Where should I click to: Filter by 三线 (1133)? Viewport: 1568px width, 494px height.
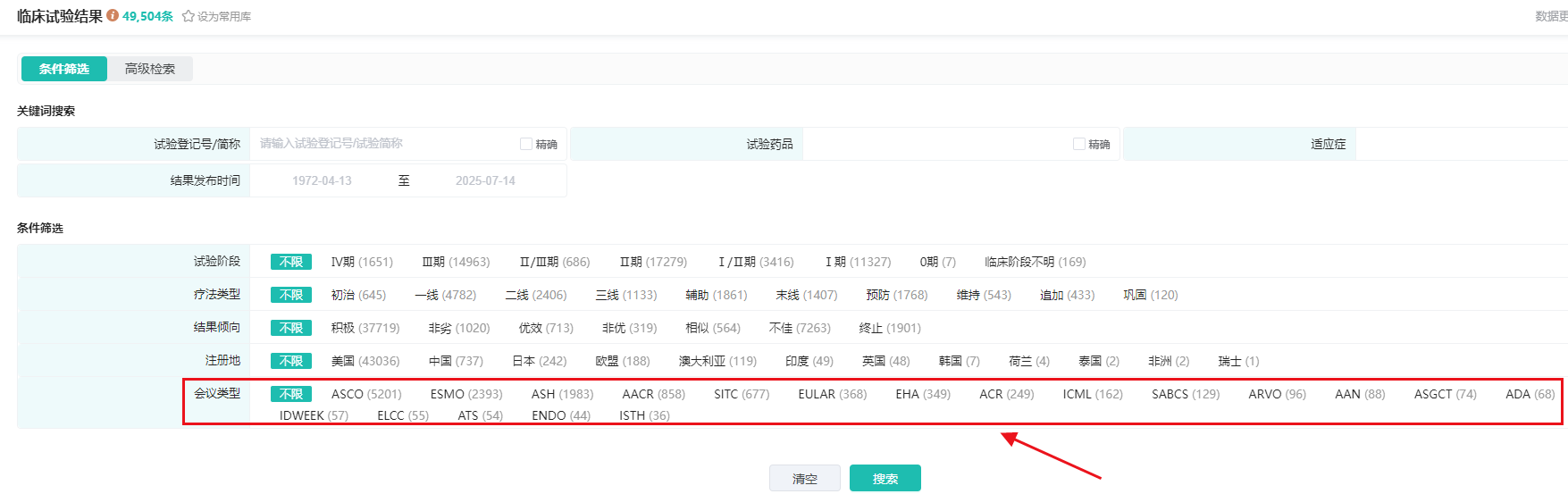[626, 295]
